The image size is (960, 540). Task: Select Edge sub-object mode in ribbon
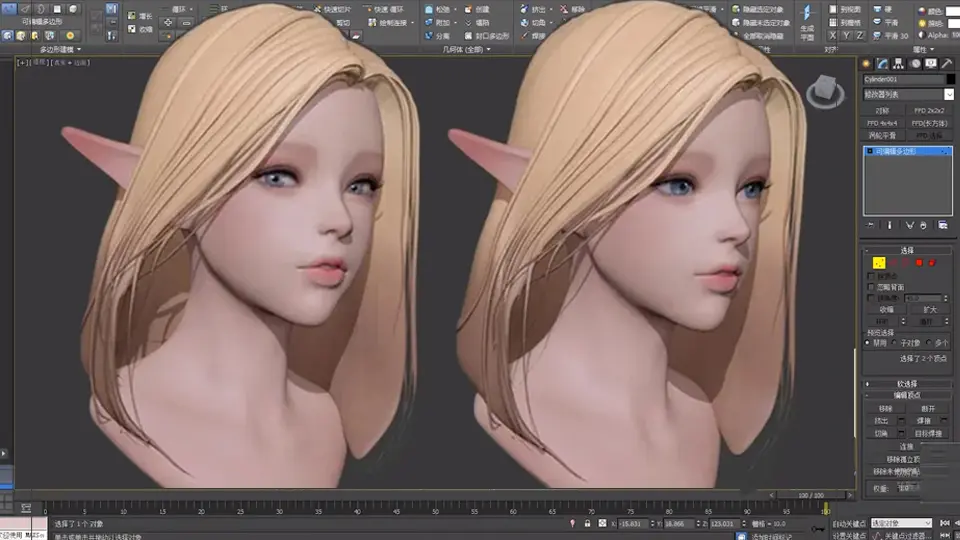[25, 9]
